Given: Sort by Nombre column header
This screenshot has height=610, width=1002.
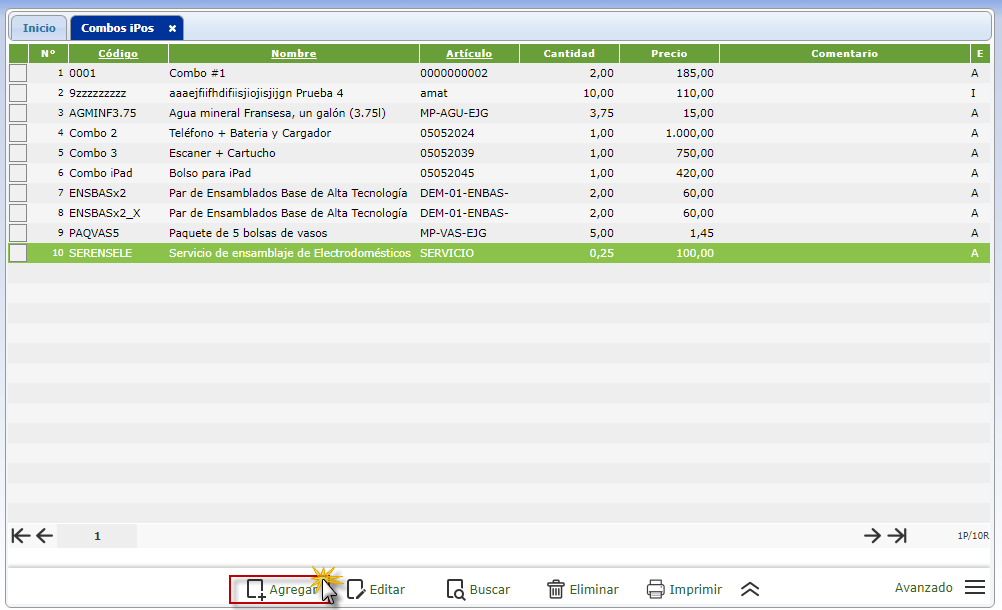Looking at the screenshot, I should 293,54.
